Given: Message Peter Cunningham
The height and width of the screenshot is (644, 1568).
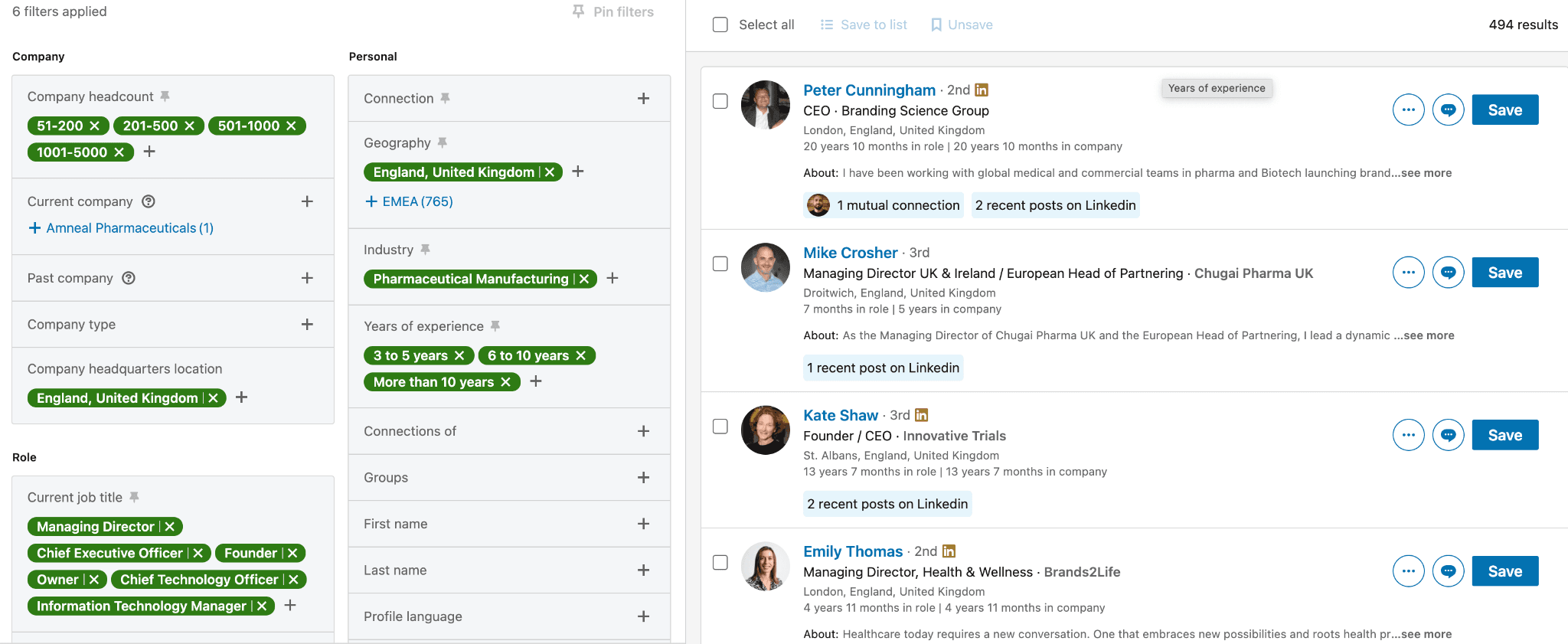Looking at the screenshot, I should coord(1449,110).
